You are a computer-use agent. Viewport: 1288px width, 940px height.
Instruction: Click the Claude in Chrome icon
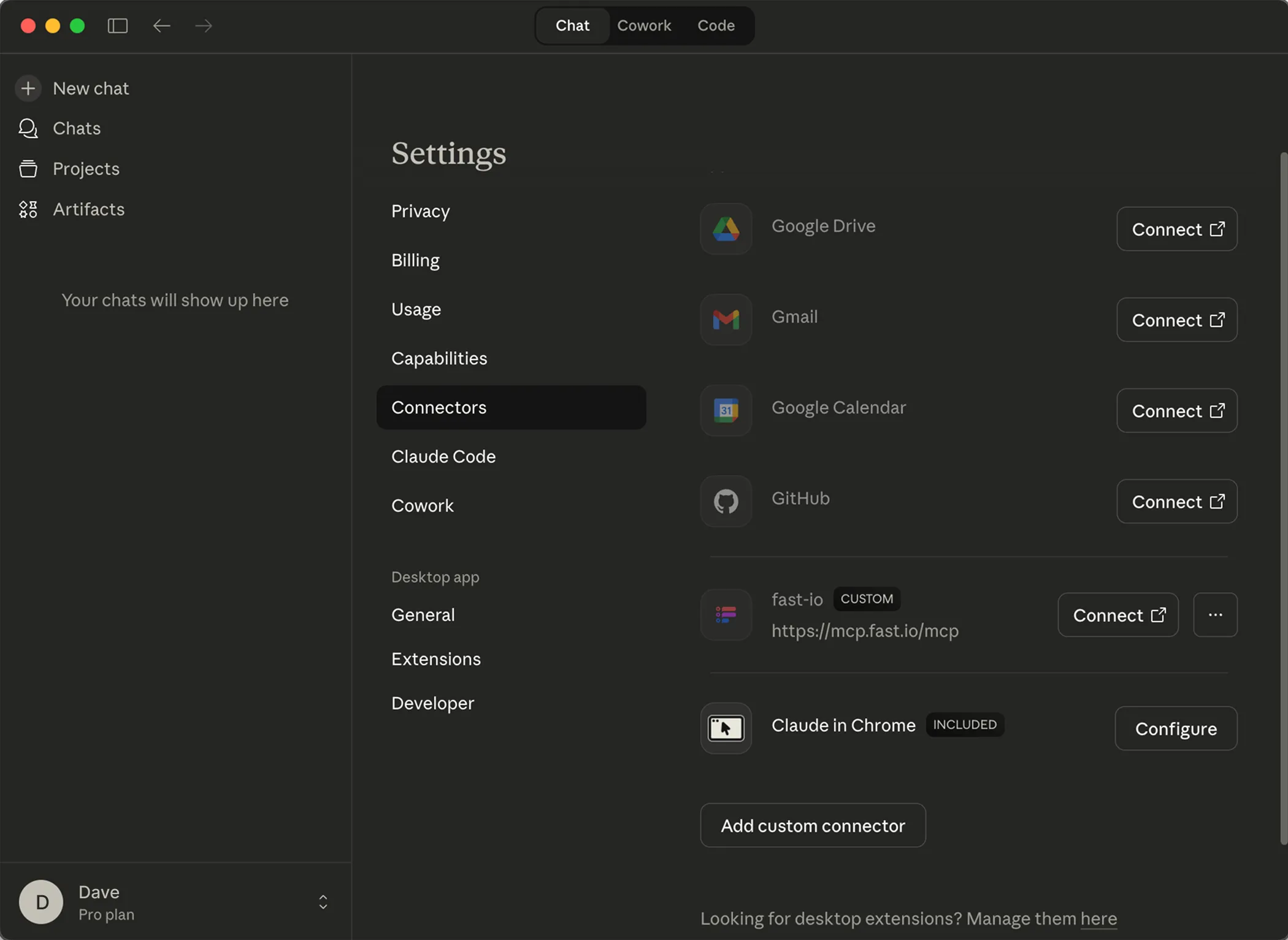(726, 728)
